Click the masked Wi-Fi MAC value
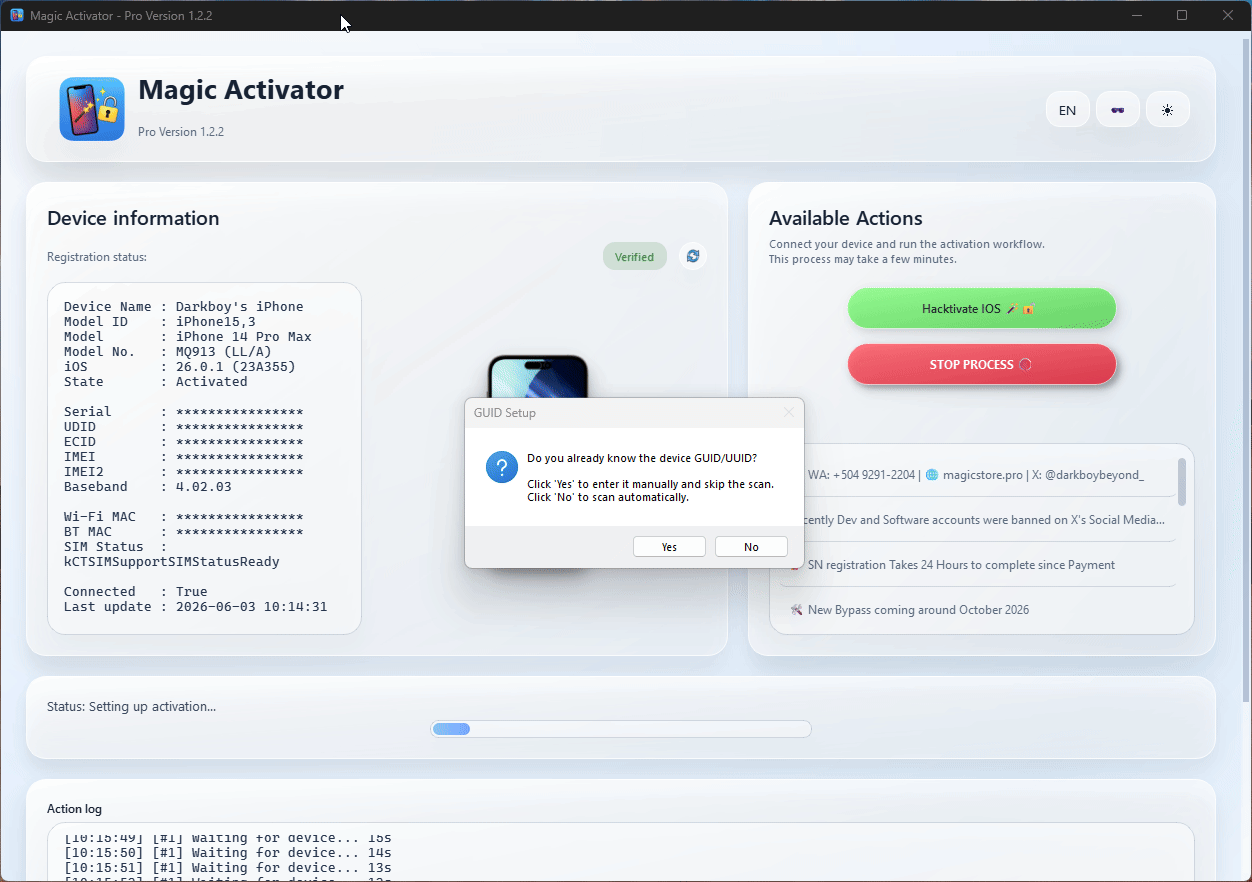The image size is (1252, 882). coord(240,517)
